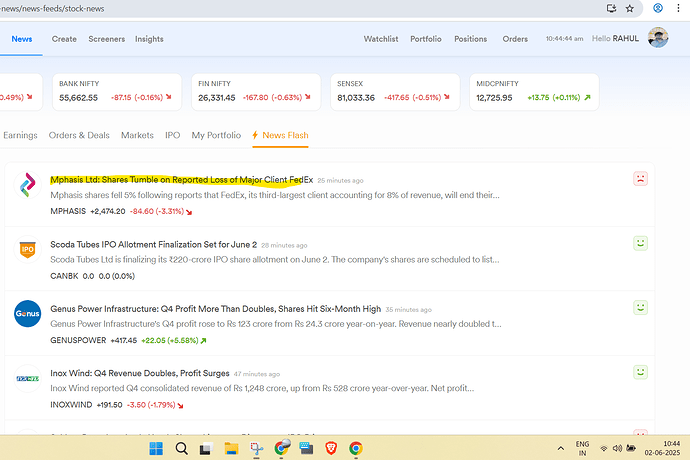690x460 pixels.
Task: Open the Insights section
Action: click(x=149, y=39)
